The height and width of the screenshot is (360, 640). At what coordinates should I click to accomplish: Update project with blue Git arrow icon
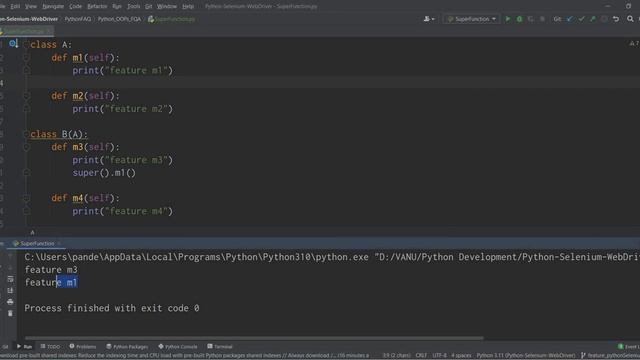point(570,19)
